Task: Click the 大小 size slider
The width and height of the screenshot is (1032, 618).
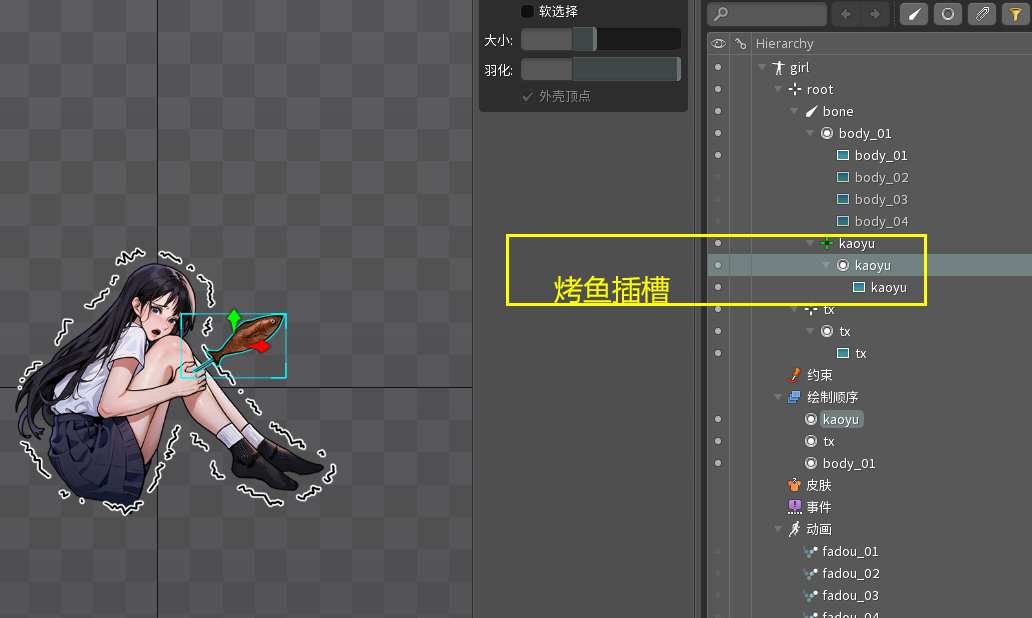Action: (x=600, y=40)
